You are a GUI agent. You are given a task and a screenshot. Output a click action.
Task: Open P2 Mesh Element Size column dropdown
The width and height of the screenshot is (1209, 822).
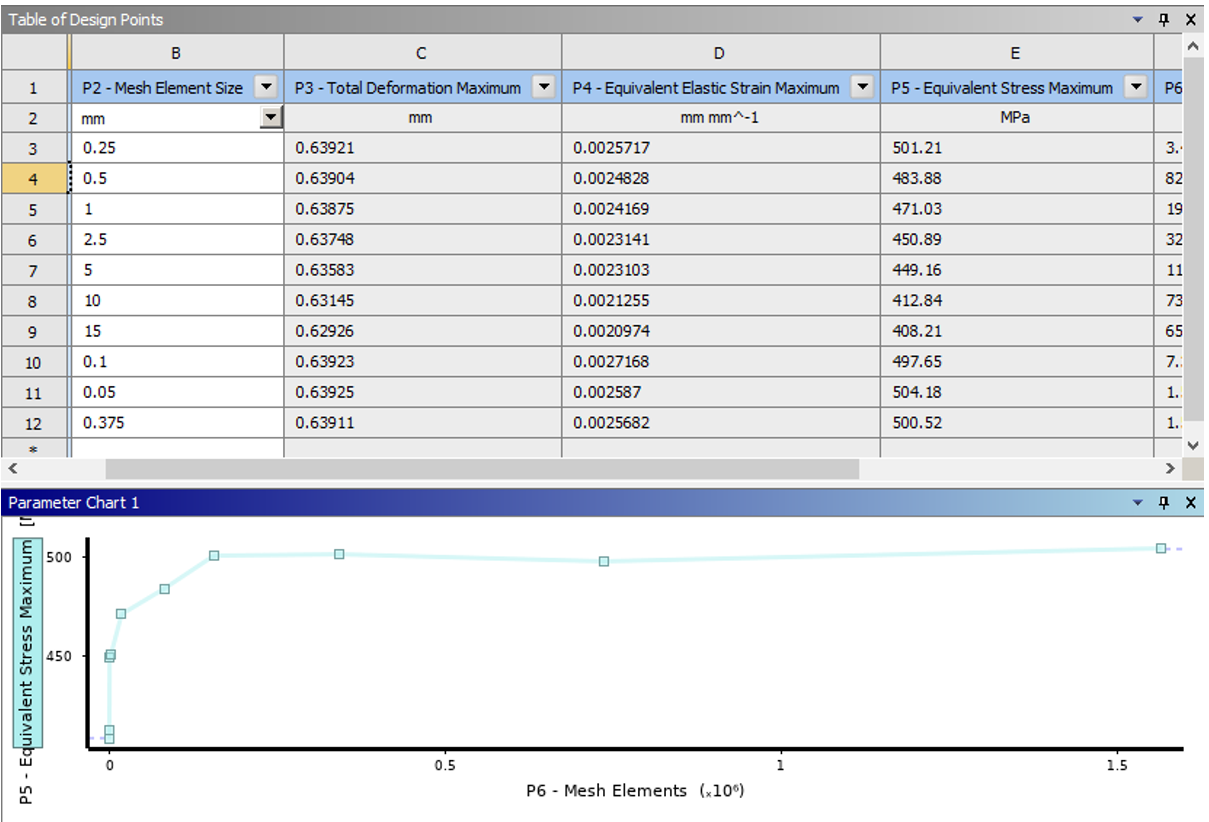pyautogui.click(x=265, y=88)
